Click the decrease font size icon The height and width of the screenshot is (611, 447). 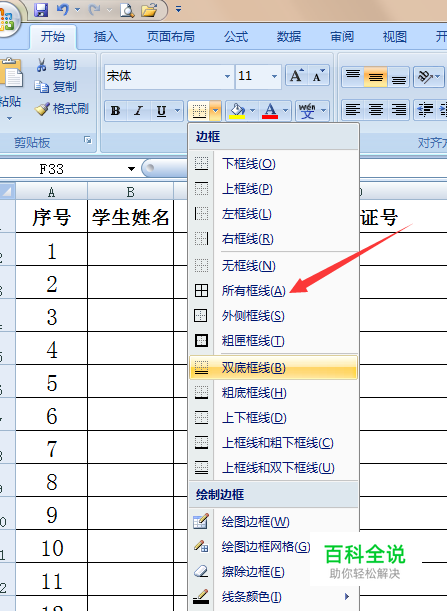[318, 76]
